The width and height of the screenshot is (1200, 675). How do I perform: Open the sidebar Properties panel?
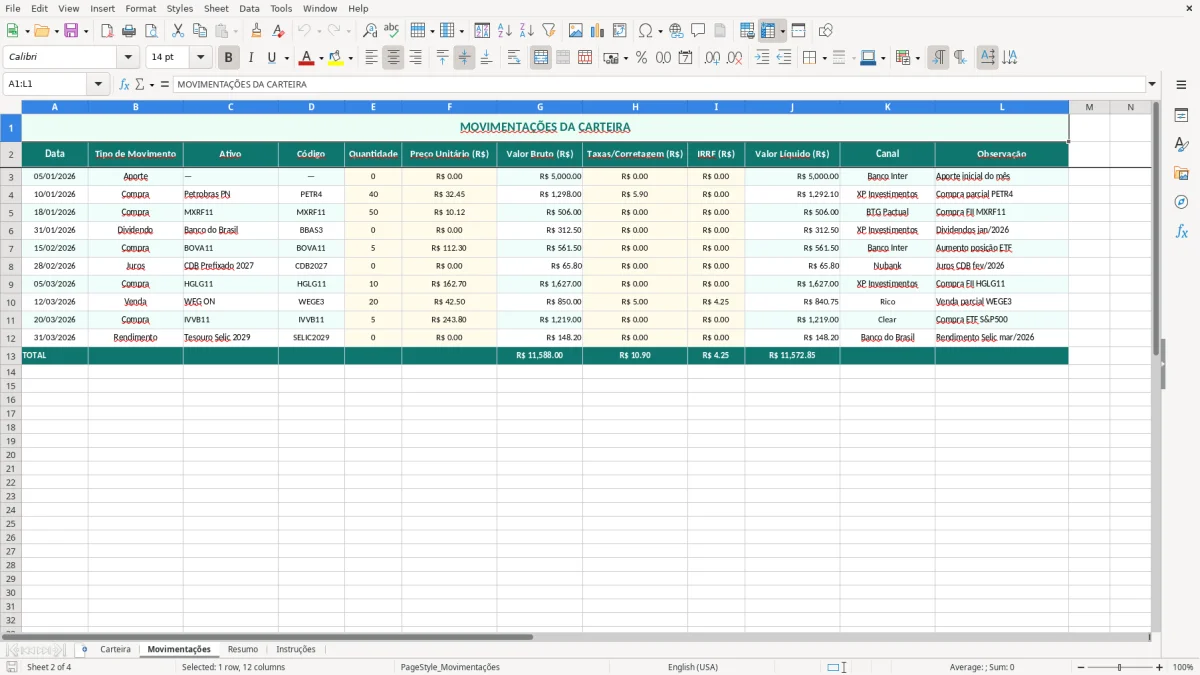pyautogui.click(x=1181, y=116)
